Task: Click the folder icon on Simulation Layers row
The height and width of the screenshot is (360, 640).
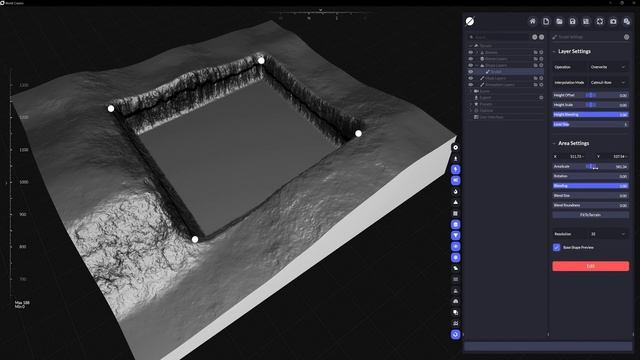Action: (536, 85)
